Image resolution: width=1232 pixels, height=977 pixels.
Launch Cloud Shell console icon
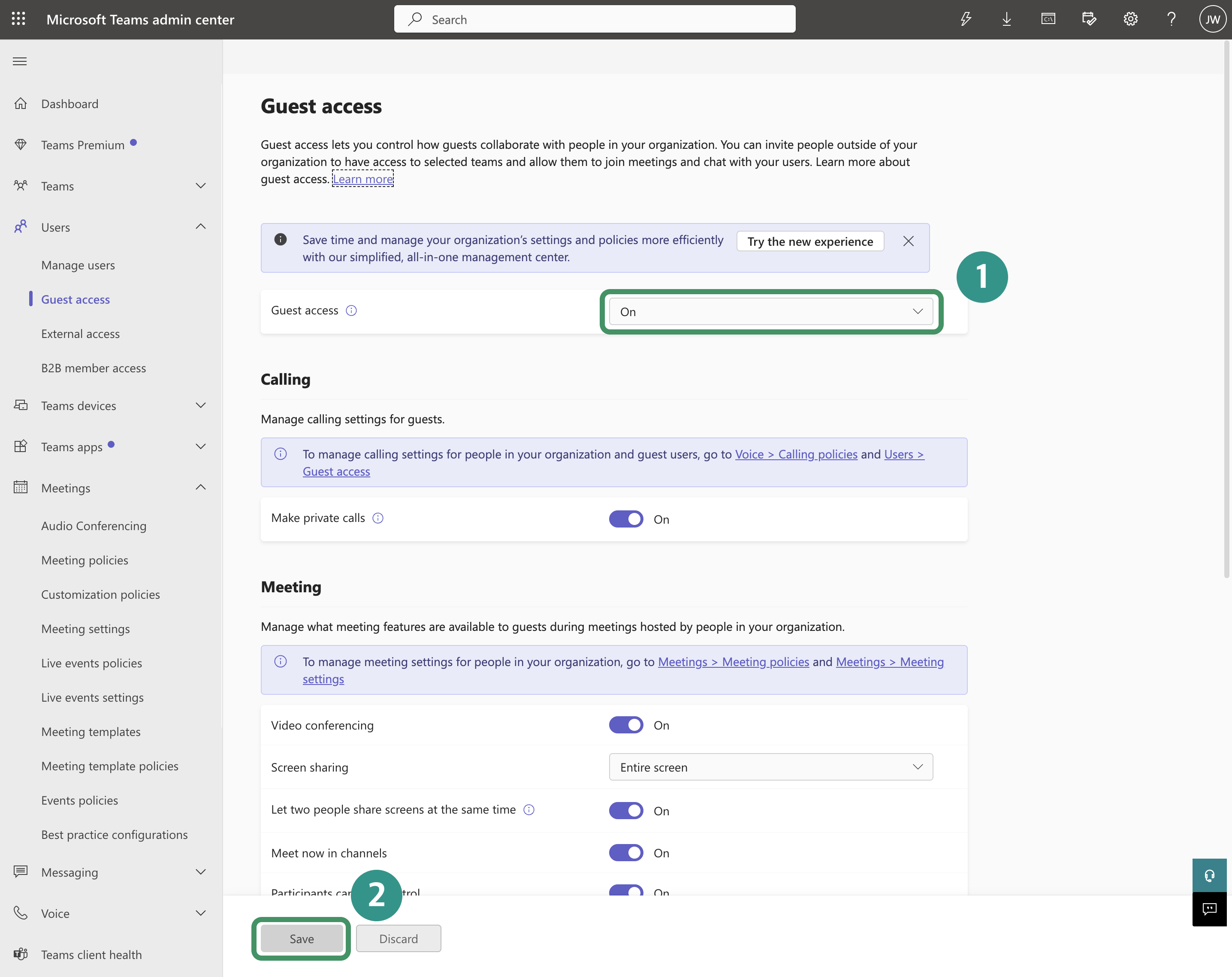1048,19
